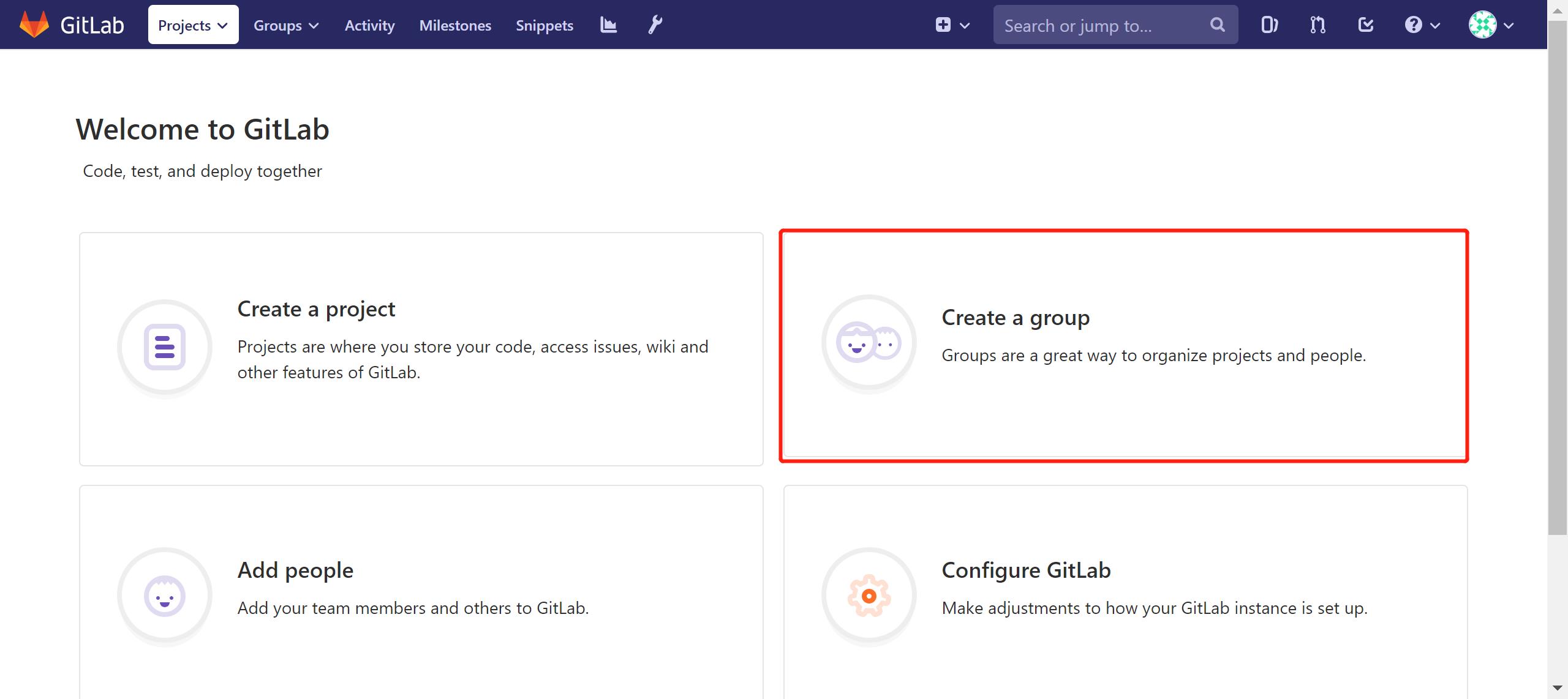
Task: Open the Issues icon in navbar
Action: 1269,25
